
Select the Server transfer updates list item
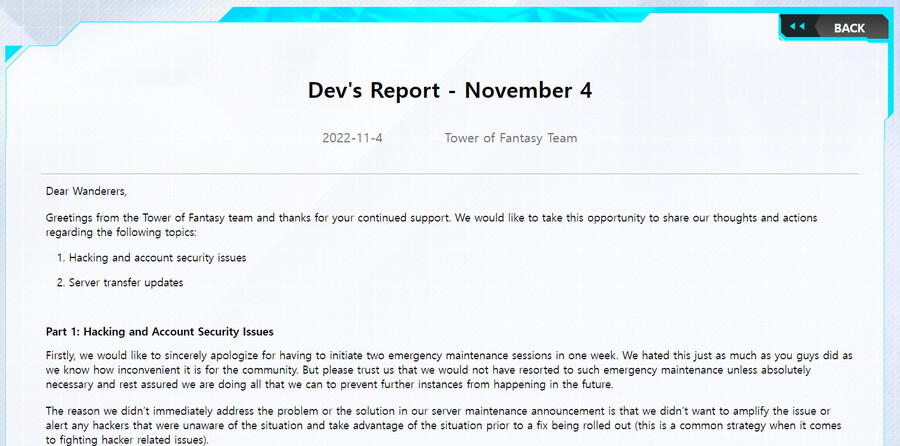click(x=126, y=282)
